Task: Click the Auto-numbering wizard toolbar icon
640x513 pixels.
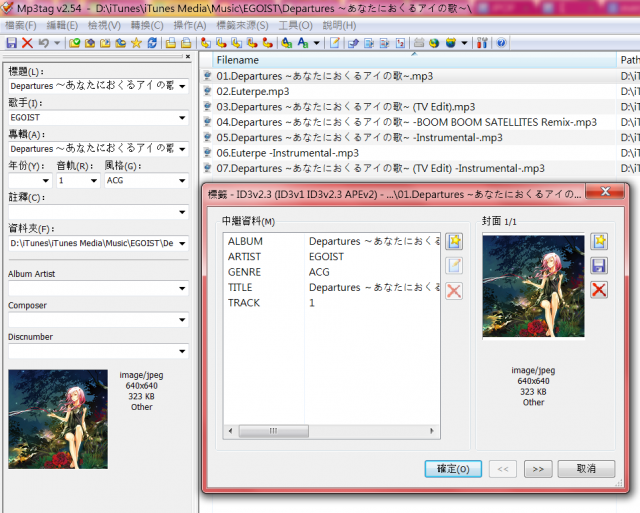Action: pyautogui.click(x=400, y=42)
